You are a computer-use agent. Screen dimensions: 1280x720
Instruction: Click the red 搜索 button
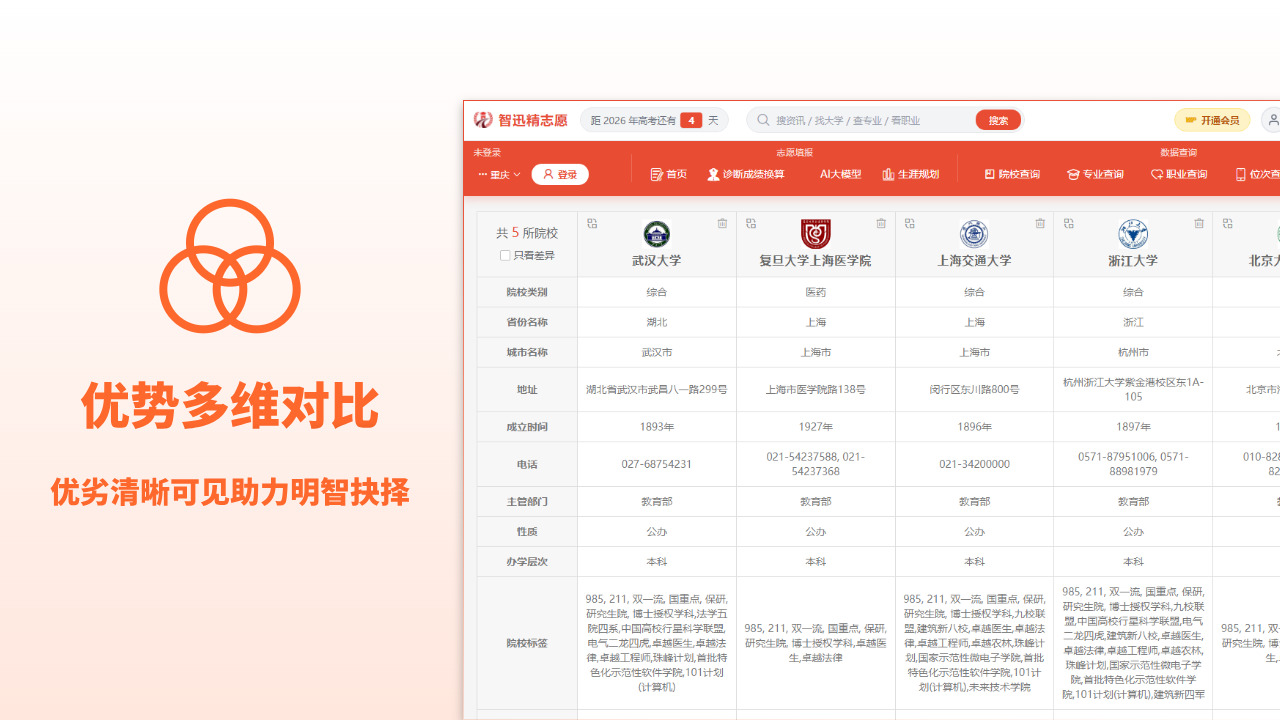[x=998, y=120]
